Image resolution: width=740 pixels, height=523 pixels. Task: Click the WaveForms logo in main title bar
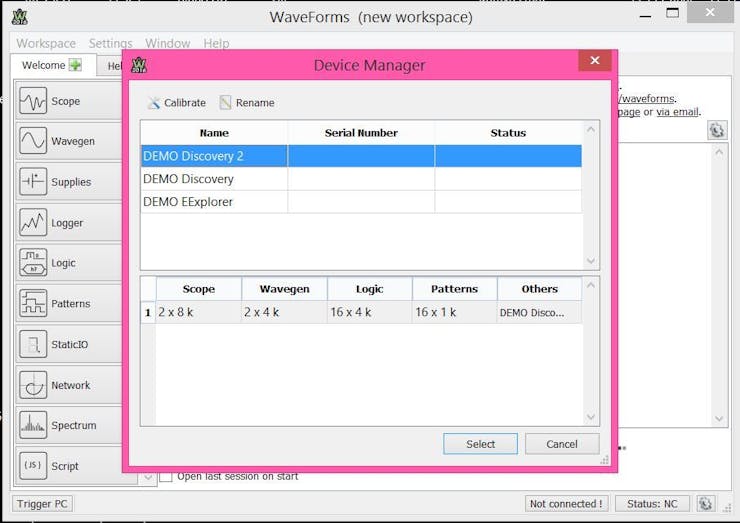(19, 17)
